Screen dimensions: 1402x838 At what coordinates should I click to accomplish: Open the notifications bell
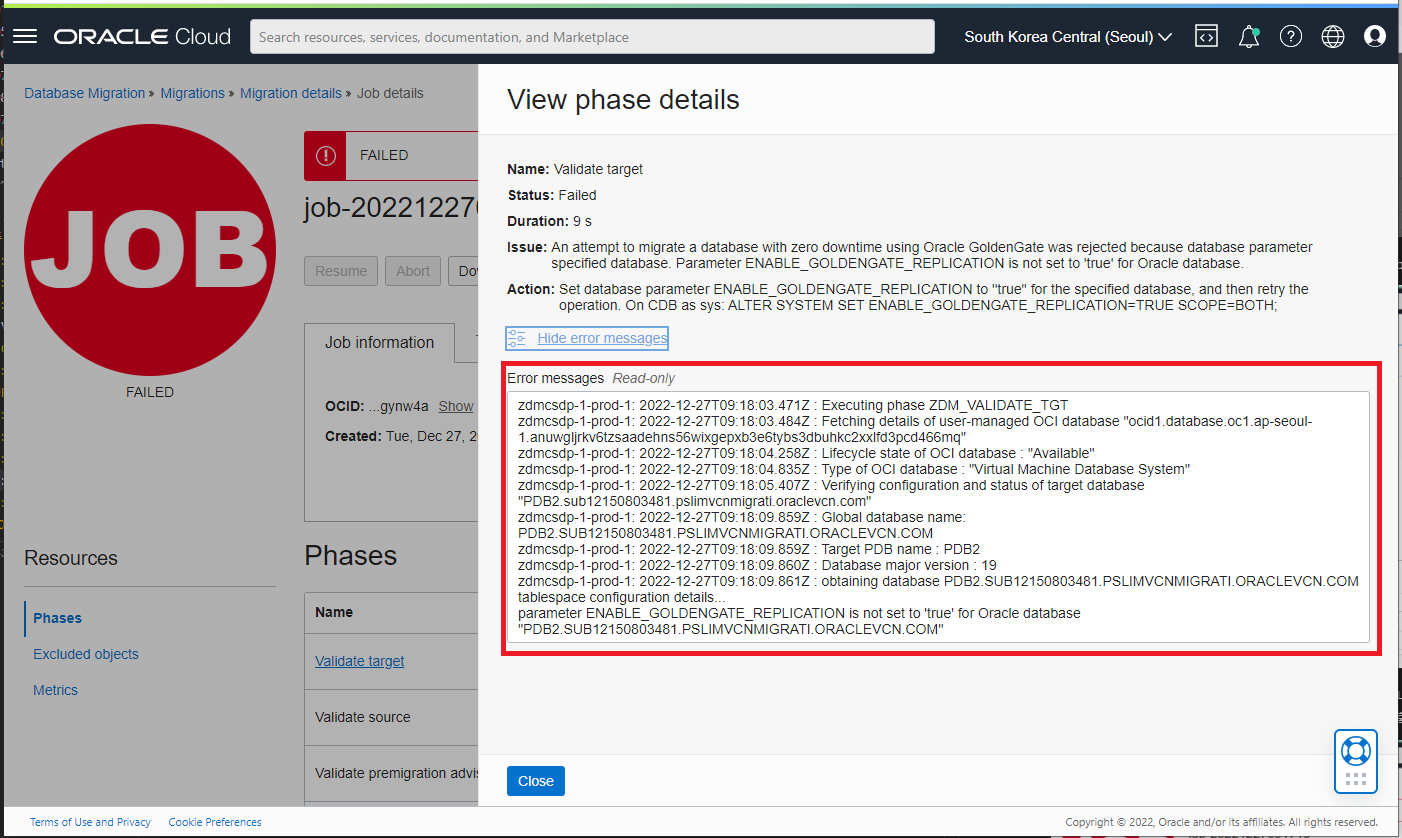(1248, 37)
